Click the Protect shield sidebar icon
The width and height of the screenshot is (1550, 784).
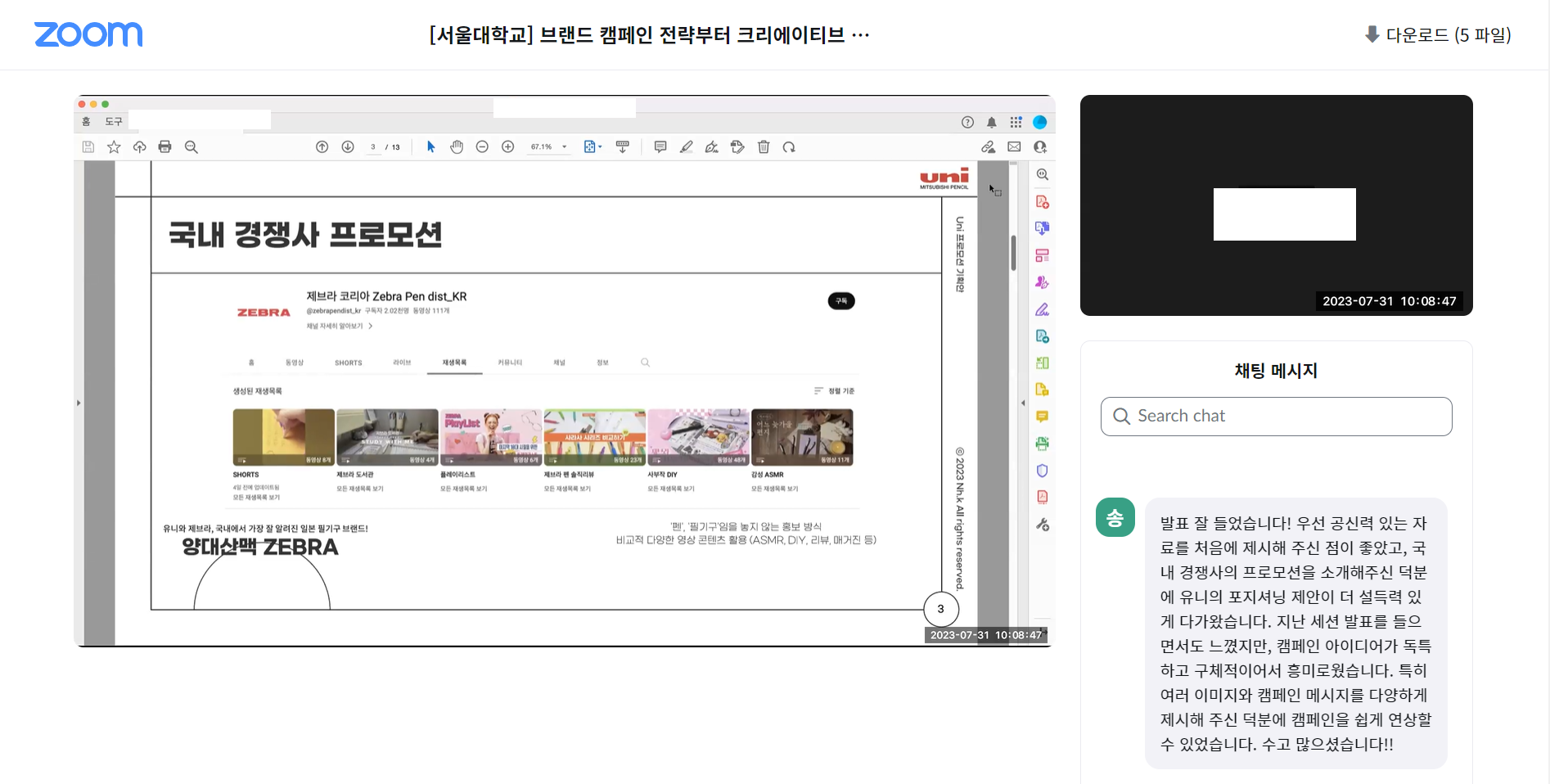click(x=1042, y=471)
